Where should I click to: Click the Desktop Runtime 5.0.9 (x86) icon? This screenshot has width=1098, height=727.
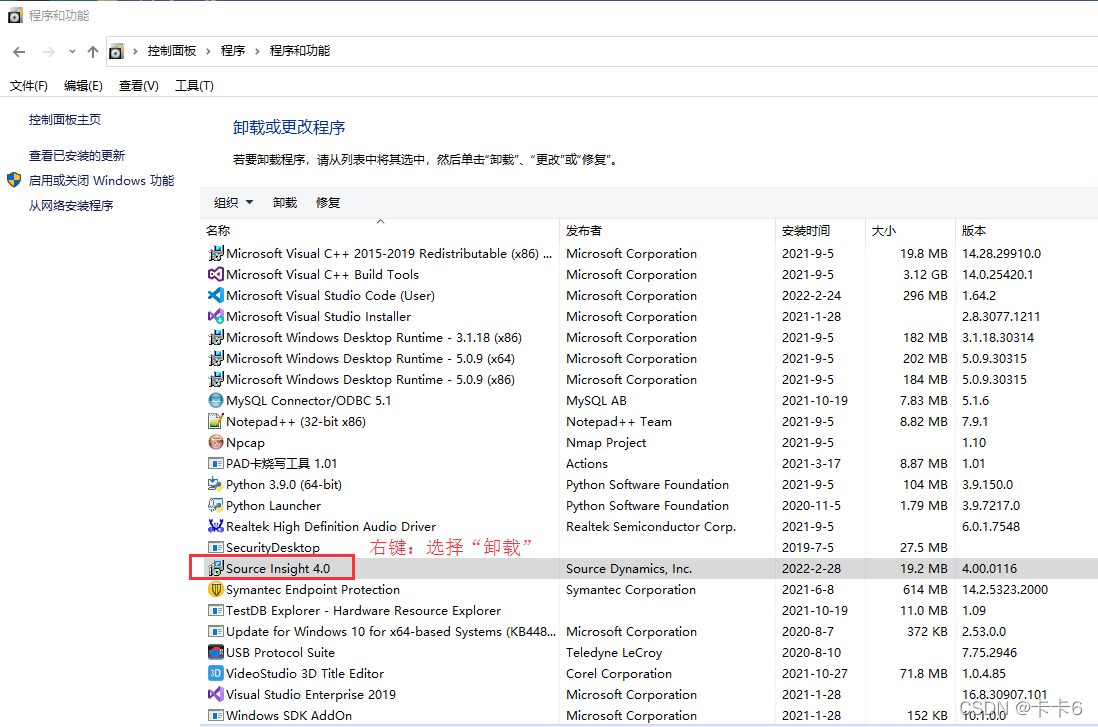[216, 380]
